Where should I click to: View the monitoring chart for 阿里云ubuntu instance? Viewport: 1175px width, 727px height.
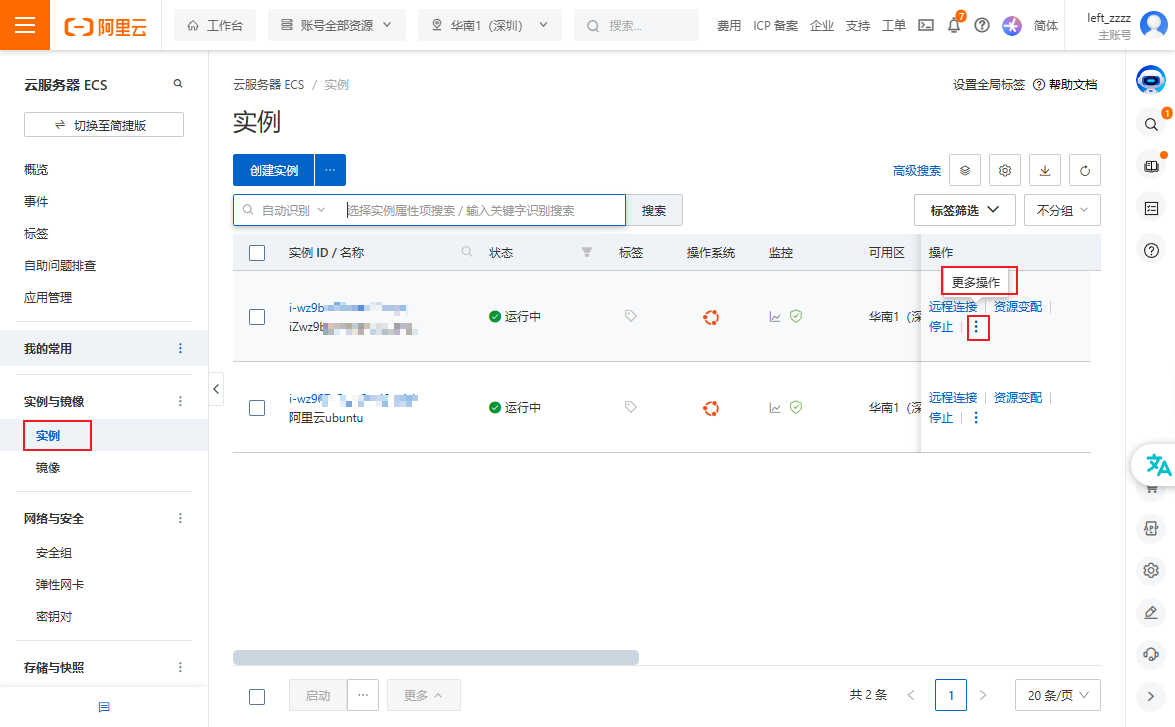pos(775,408)
